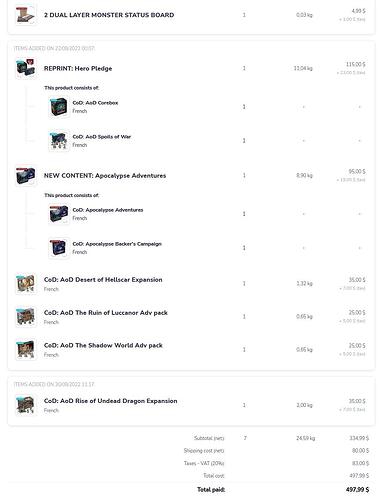Viewport: 383px width, 500px height.
Task: Open the Rise of Undead Dragon Expansion image
Action: tap(26, 405)
